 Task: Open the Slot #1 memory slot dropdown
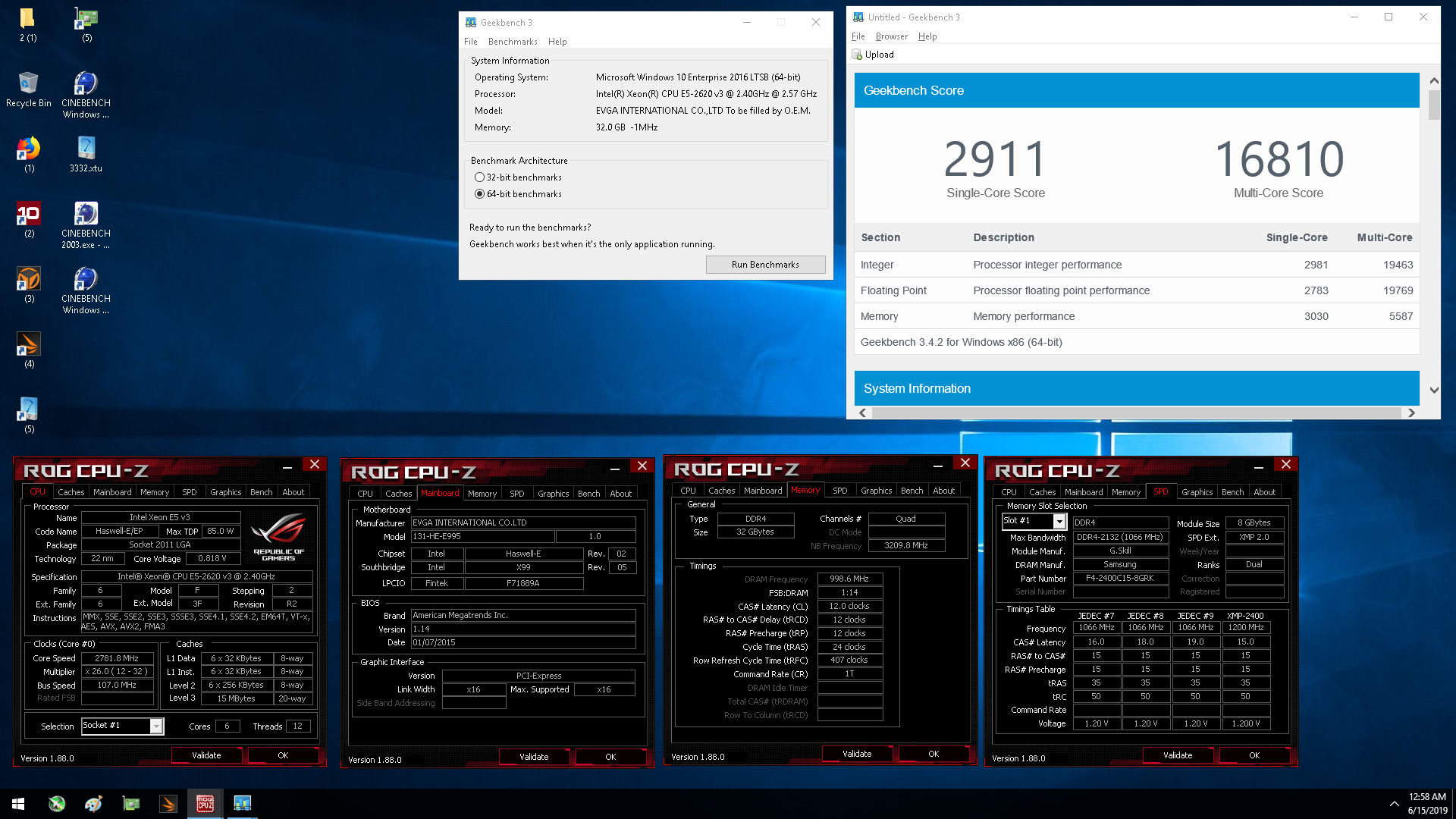click(x=1059, y=521)
